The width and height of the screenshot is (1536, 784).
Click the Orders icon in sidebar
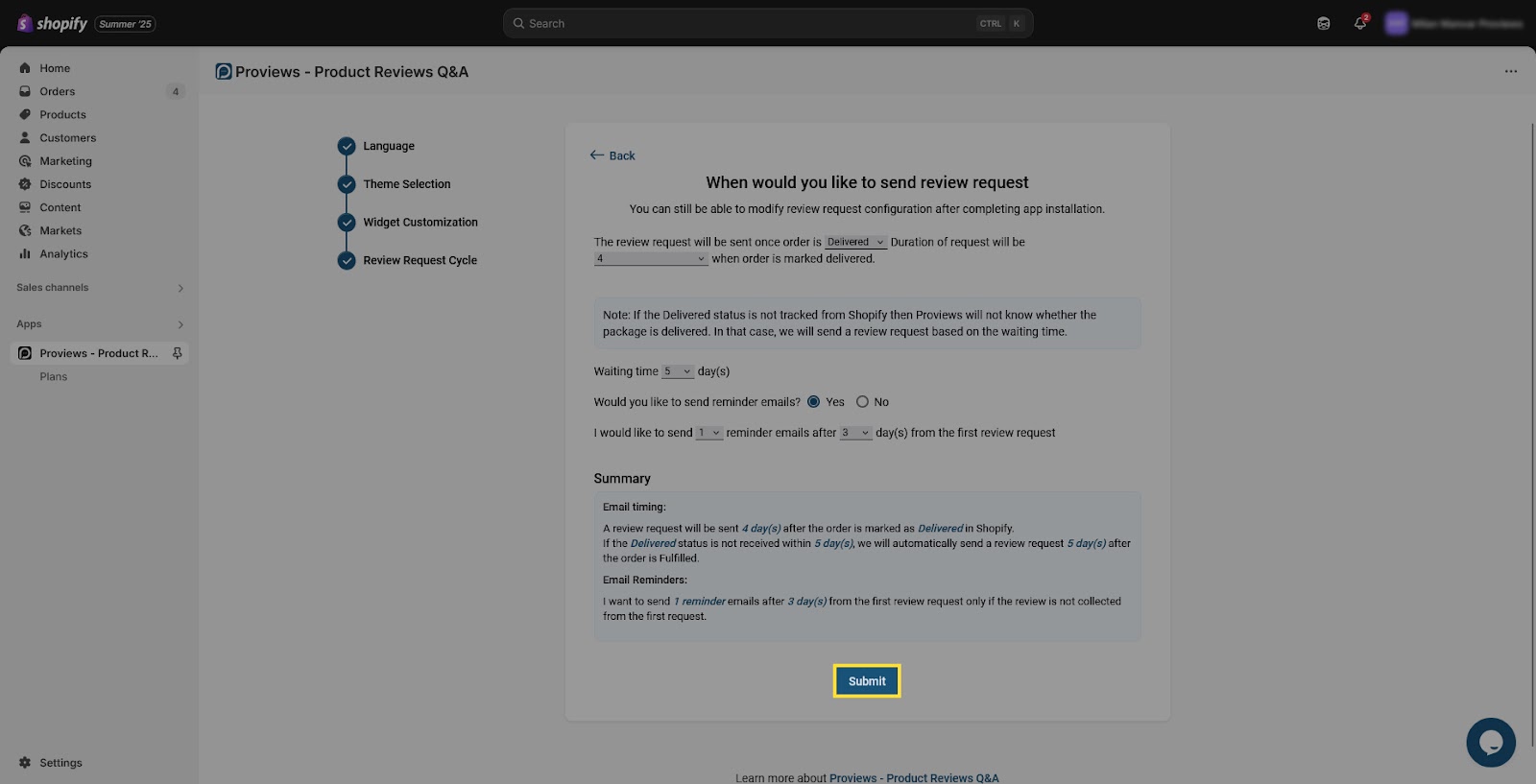(x=25, y=91)
